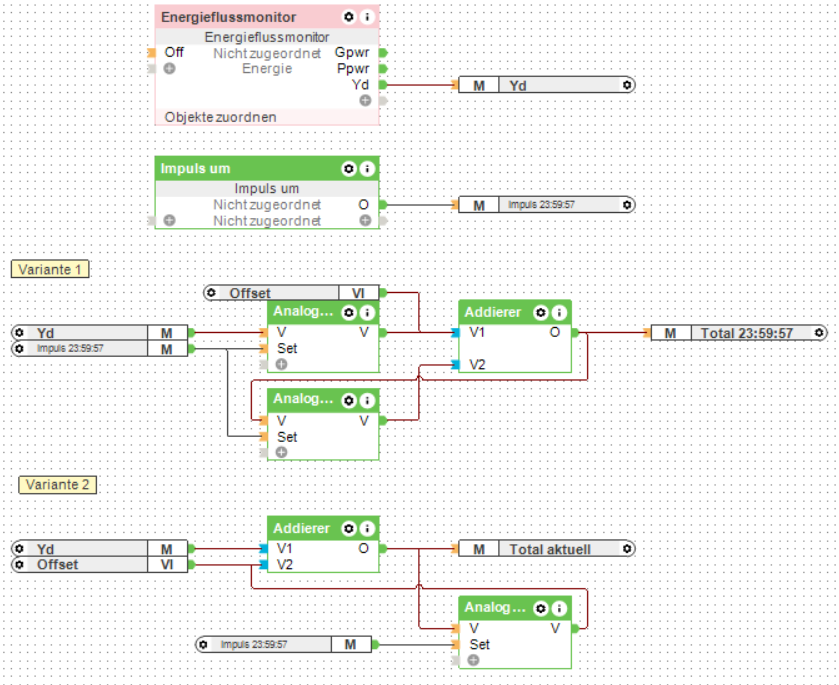Screen dimensions: 839x685
Task: Open gear icon on Variante 1 Addierer
Action: pyautogui.click(x=540, y=313)
